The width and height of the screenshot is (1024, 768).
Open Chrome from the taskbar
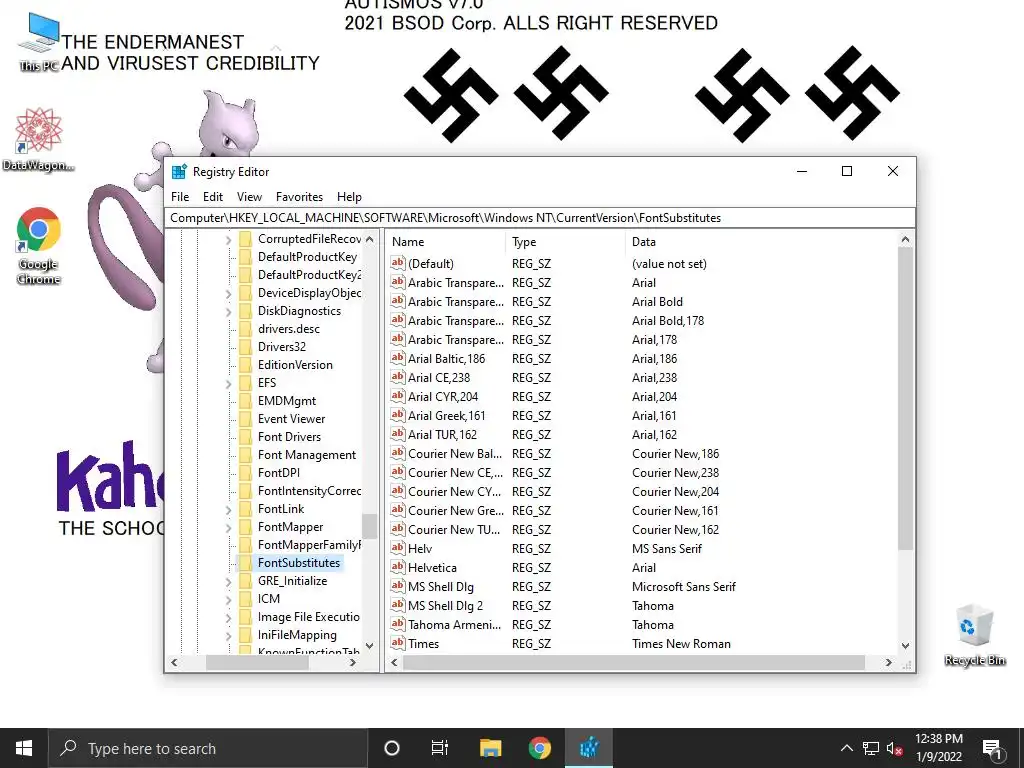pos(539,748)
